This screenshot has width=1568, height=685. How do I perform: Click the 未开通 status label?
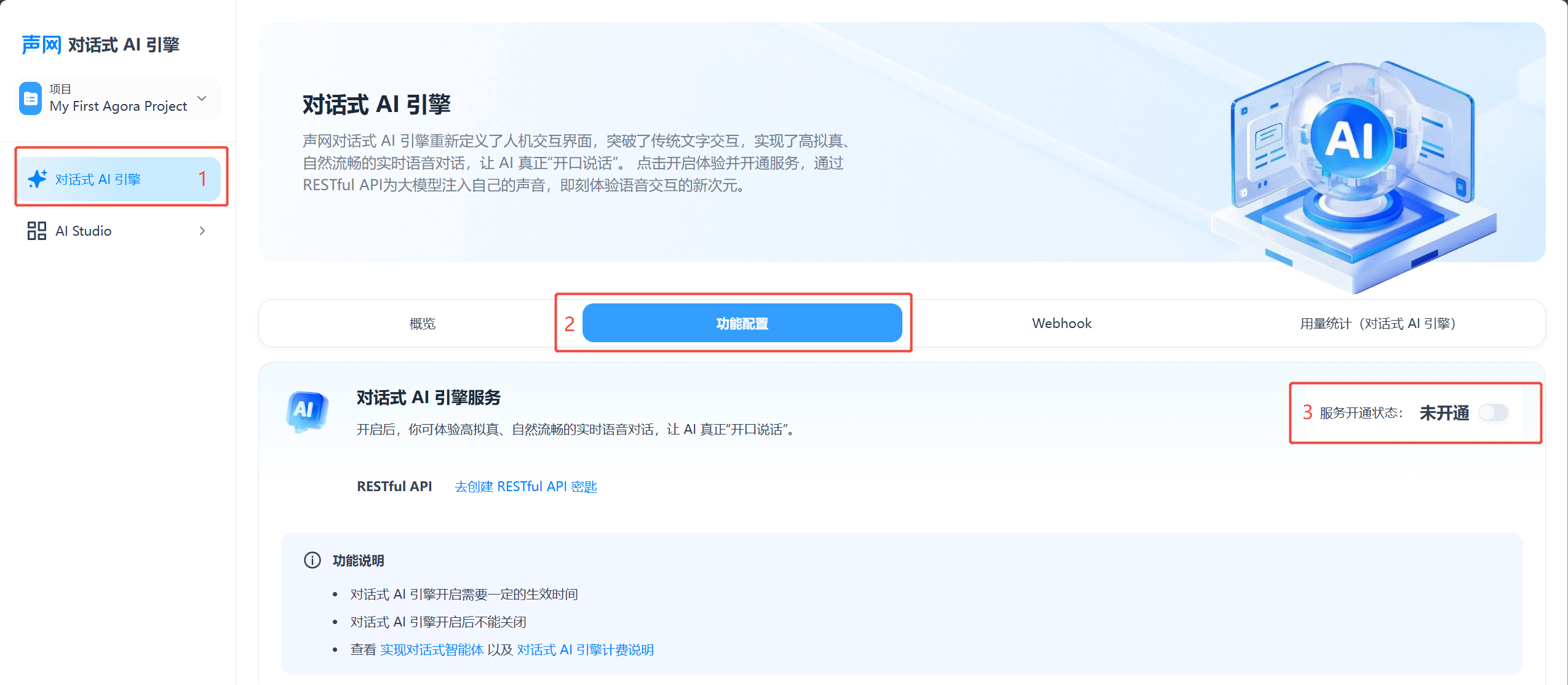pos(1443,413)
